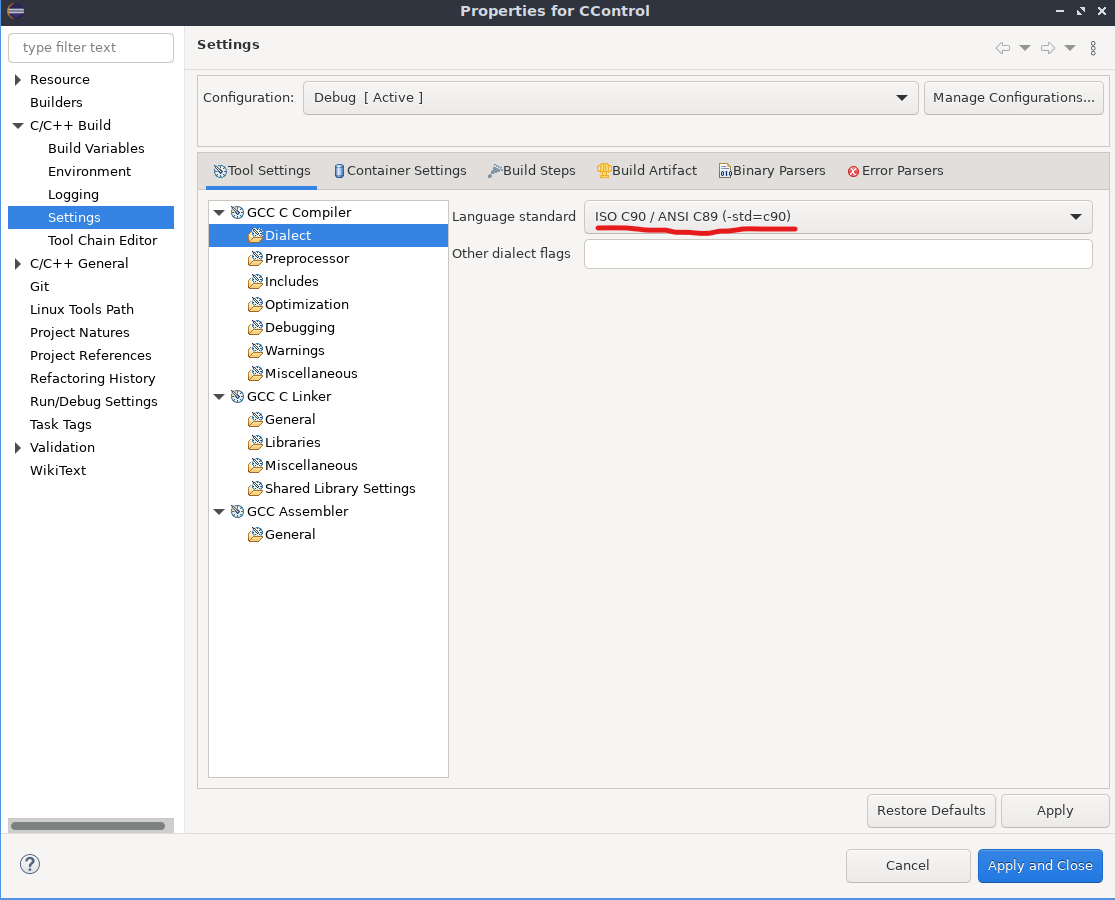Click the hammer icon on Build Steps tab
Viewport: 1115px width, 900px height.
point(494,170)
